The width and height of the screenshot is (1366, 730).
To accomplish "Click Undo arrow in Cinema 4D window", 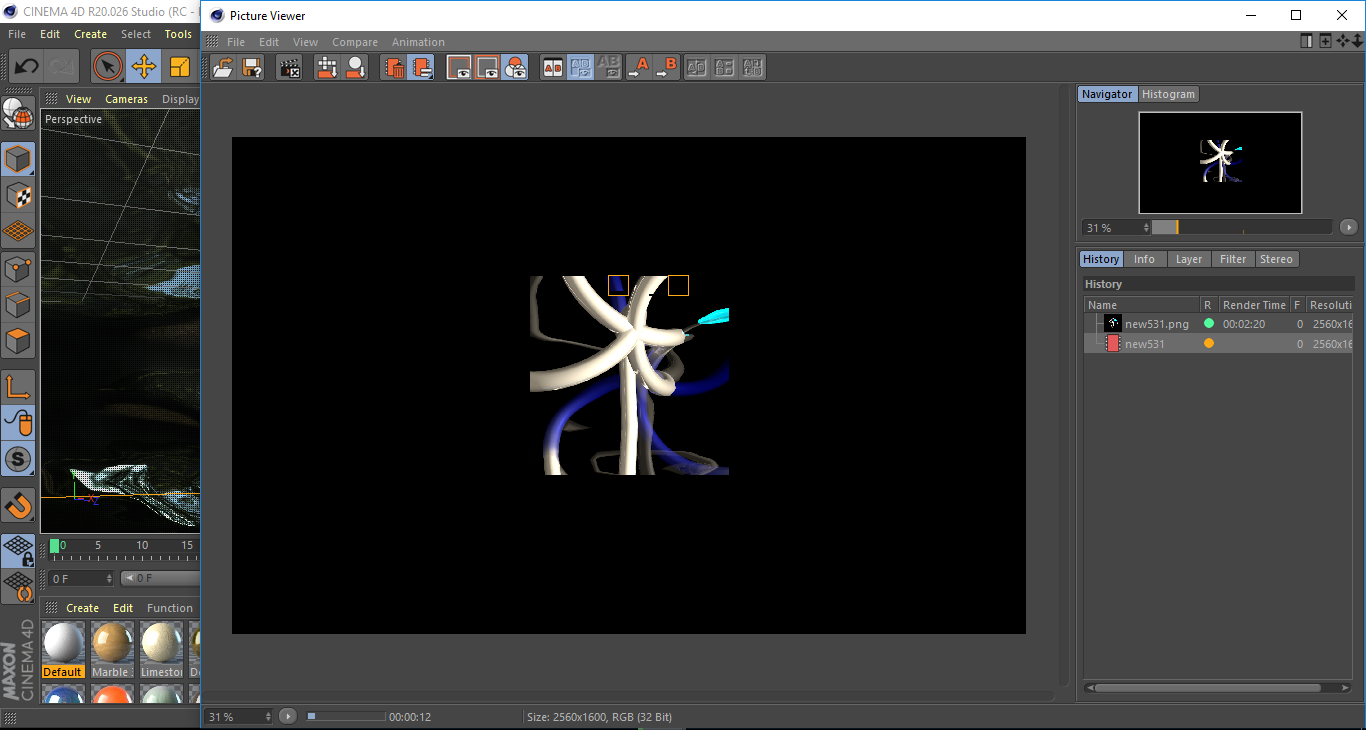I will (26, 66).
